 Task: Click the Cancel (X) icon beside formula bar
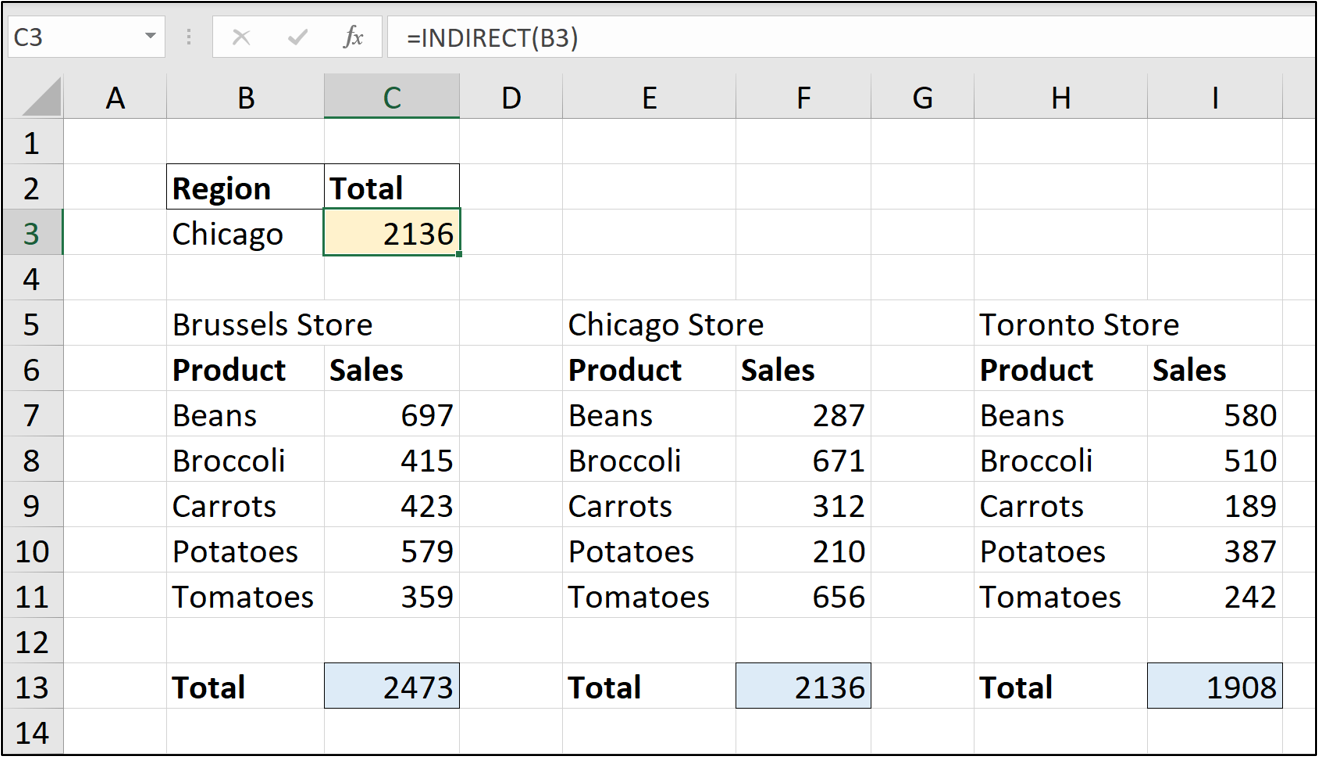point(240,36)
